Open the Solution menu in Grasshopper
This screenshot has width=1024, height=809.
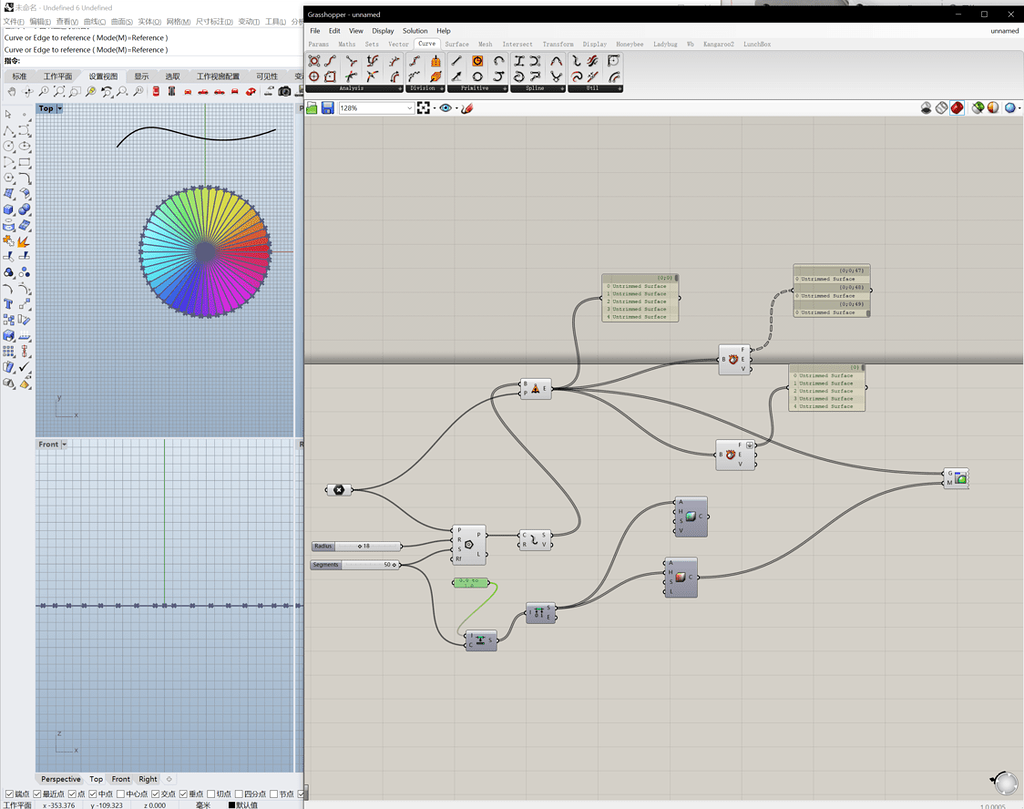[415, 31]
